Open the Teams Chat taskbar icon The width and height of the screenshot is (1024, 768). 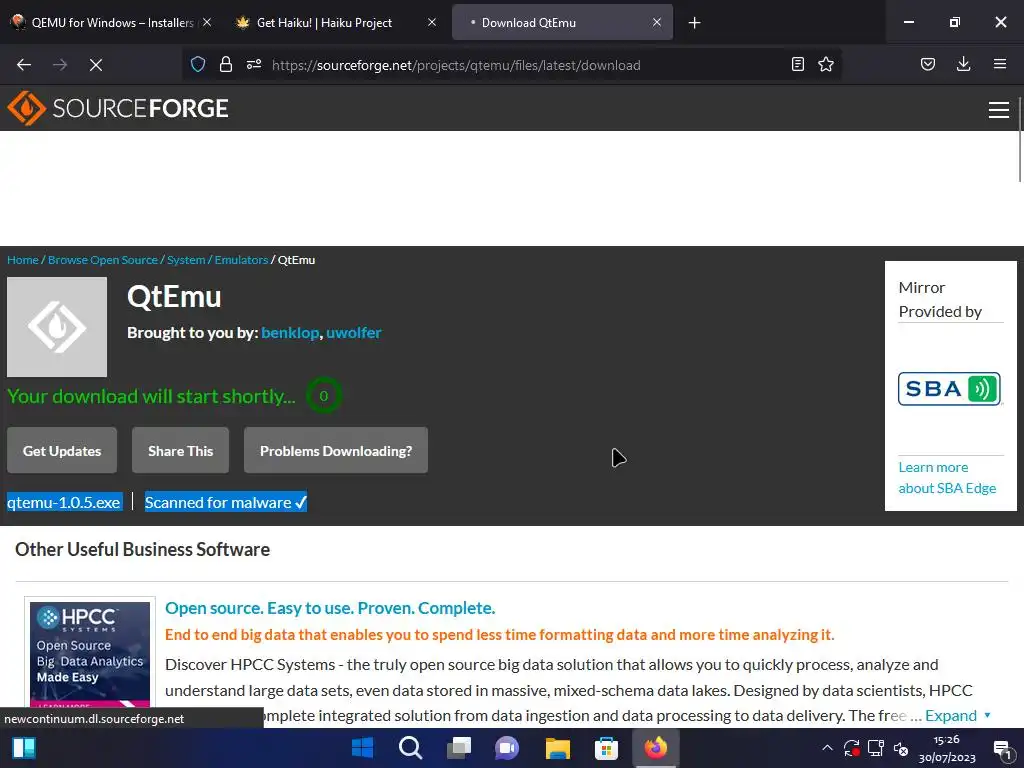coord(507,748)
